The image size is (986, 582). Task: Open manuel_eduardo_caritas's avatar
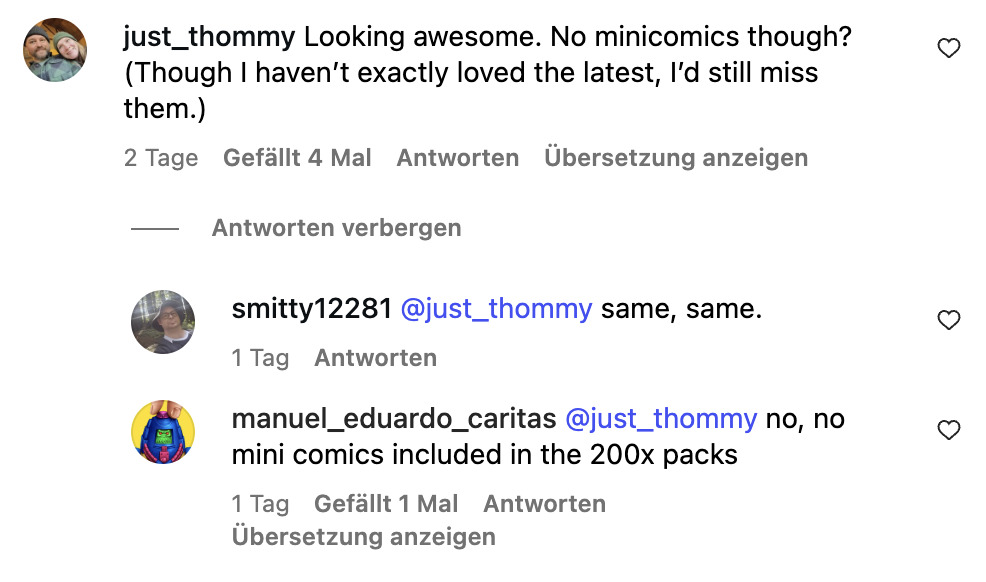click(163, 432)
